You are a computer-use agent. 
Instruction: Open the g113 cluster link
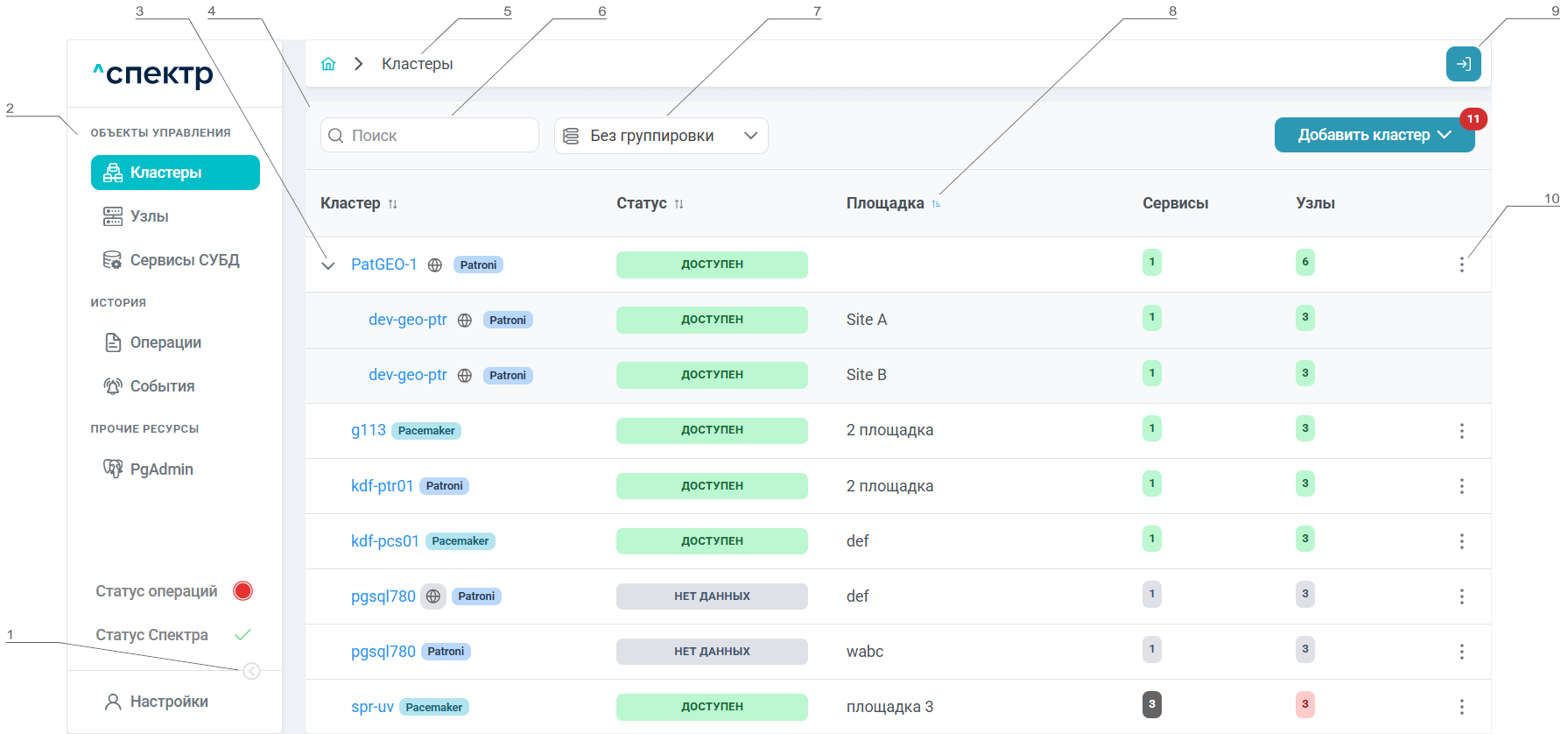(369, 430)
